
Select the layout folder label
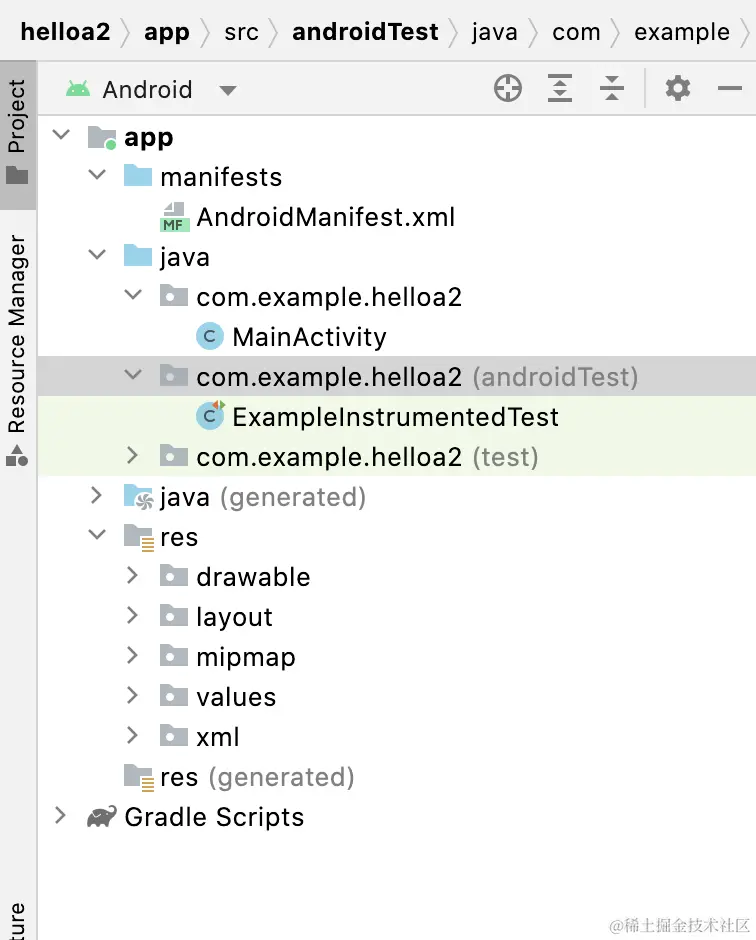(234, 617)
